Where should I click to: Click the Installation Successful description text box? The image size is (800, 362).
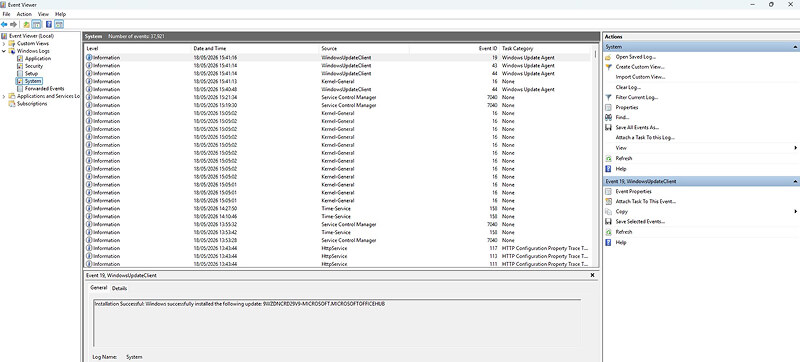[337, 323]
